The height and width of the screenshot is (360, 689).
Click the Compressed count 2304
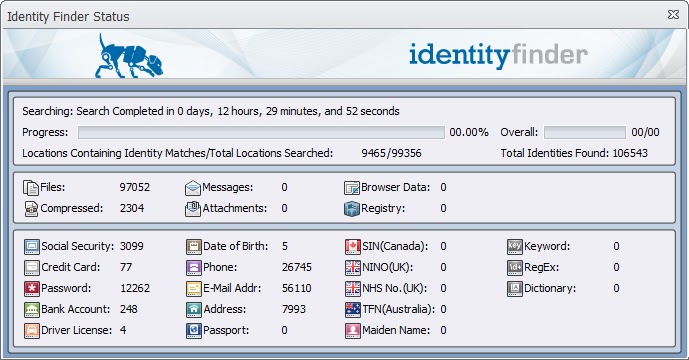click(132, 208)
